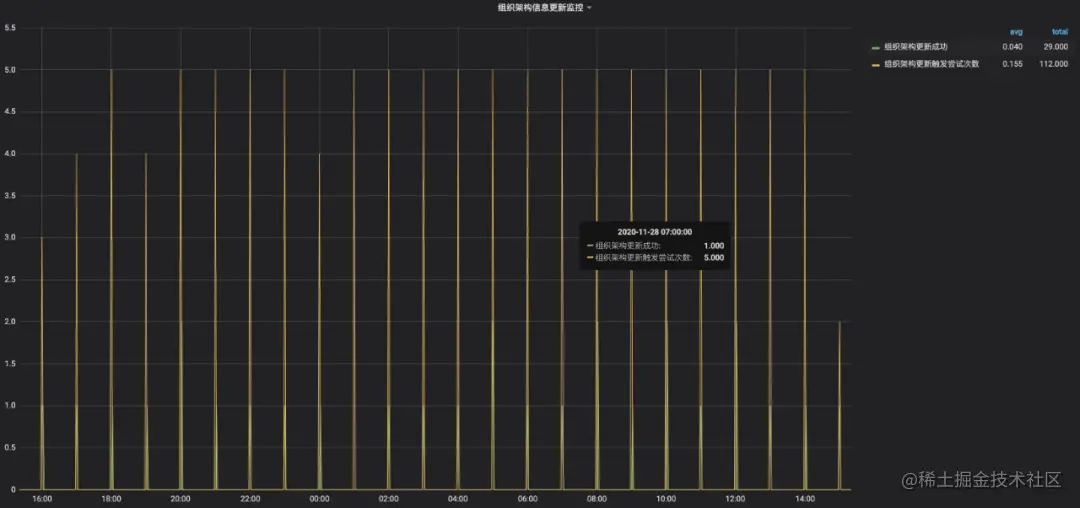The width and height of the screenshot is (1080, 508).
Task: Click the tooltip value 5.000
Action: click(x=714, y=258)
